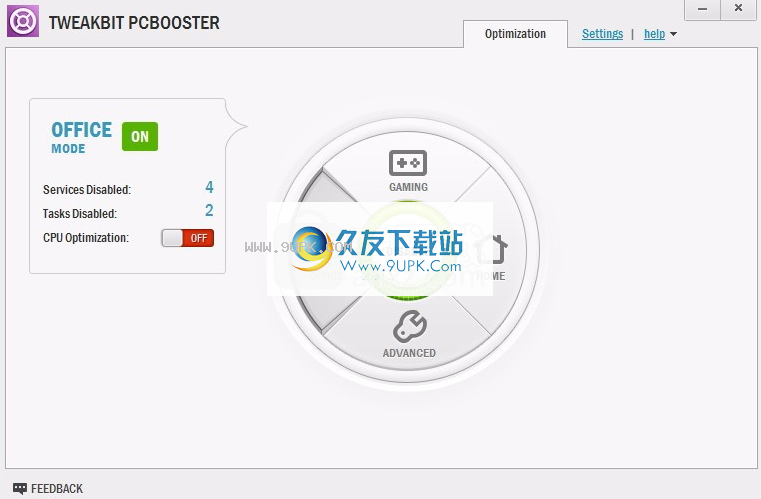Click the OFFICE MODE heading
This screenshot has height=499, width=761.
click(82, 137)
